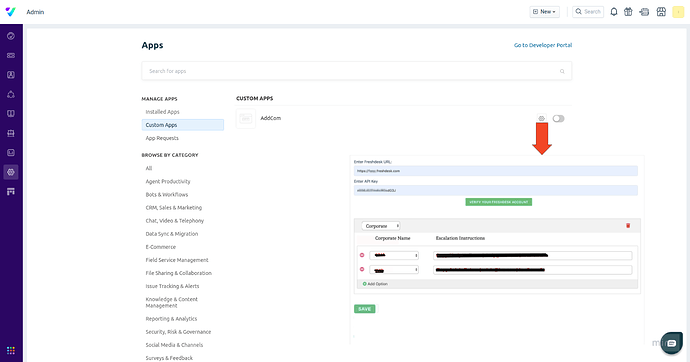Browse the All category
This screenshot has height=362, width=690.
click(x=149, y=168)
